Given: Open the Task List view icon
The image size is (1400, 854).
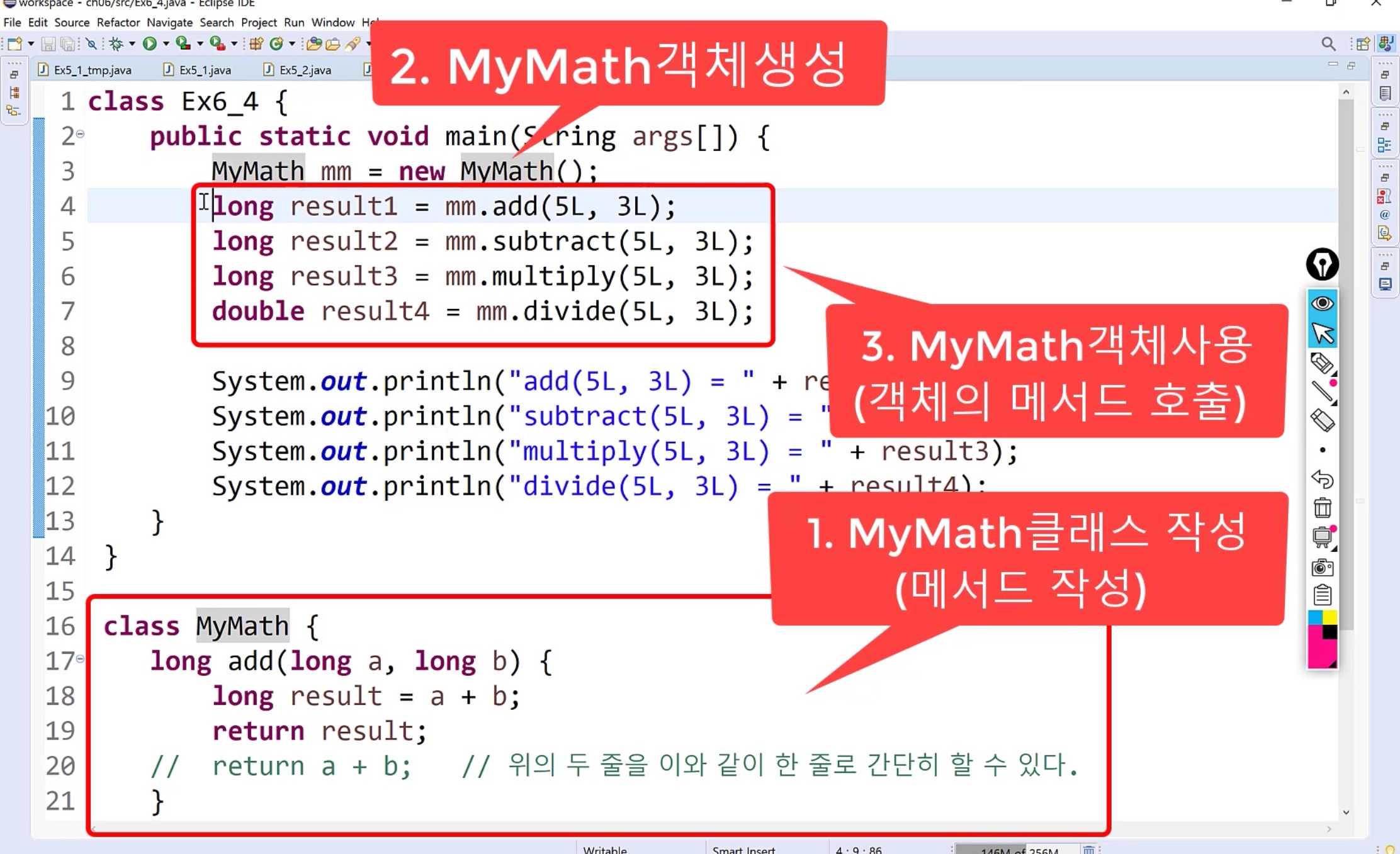Looking at the screenshot, I should pyautogui.click(x=1385, y=94).
